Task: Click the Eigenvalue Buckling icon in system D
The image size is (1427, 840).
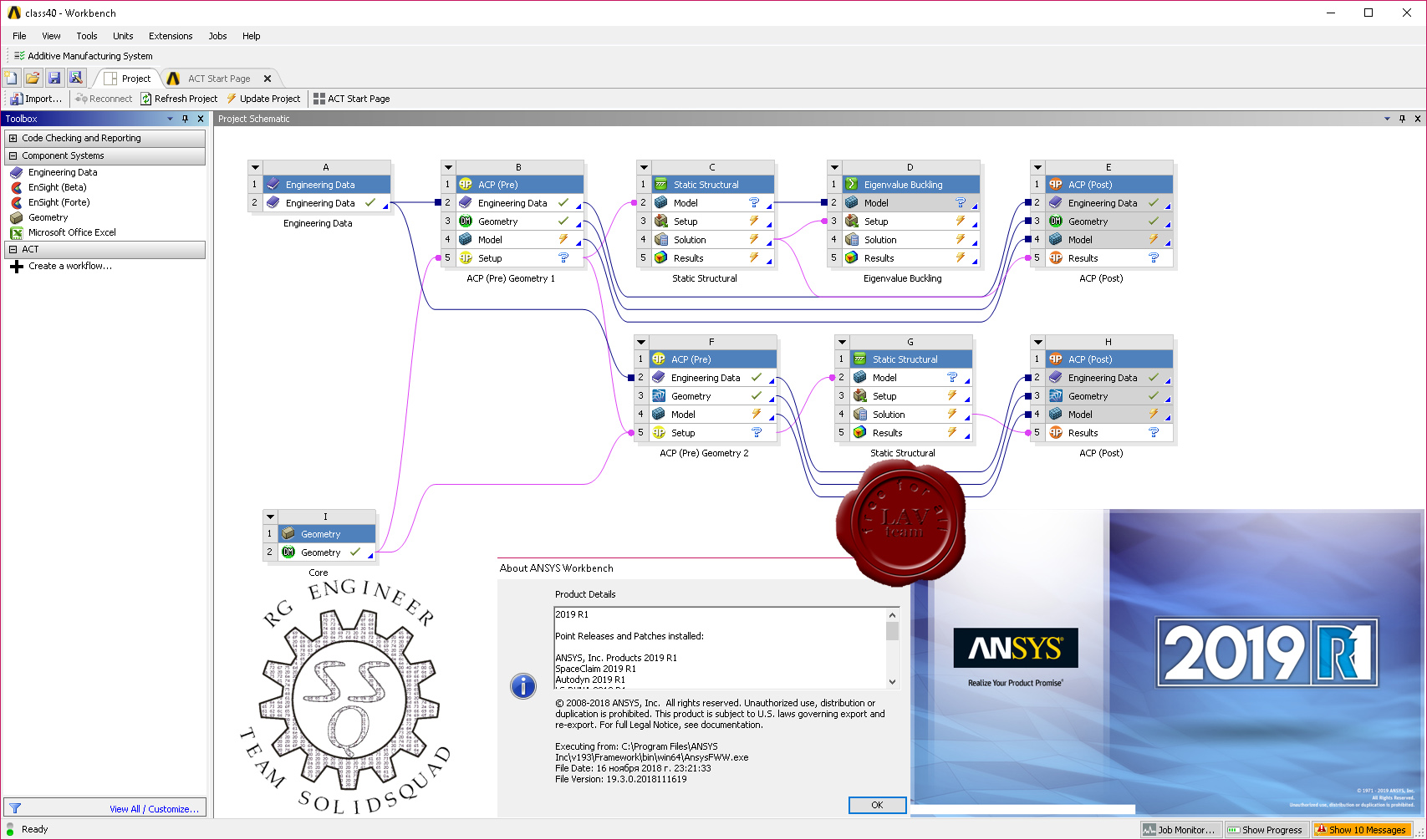Action: click(851, 185)
